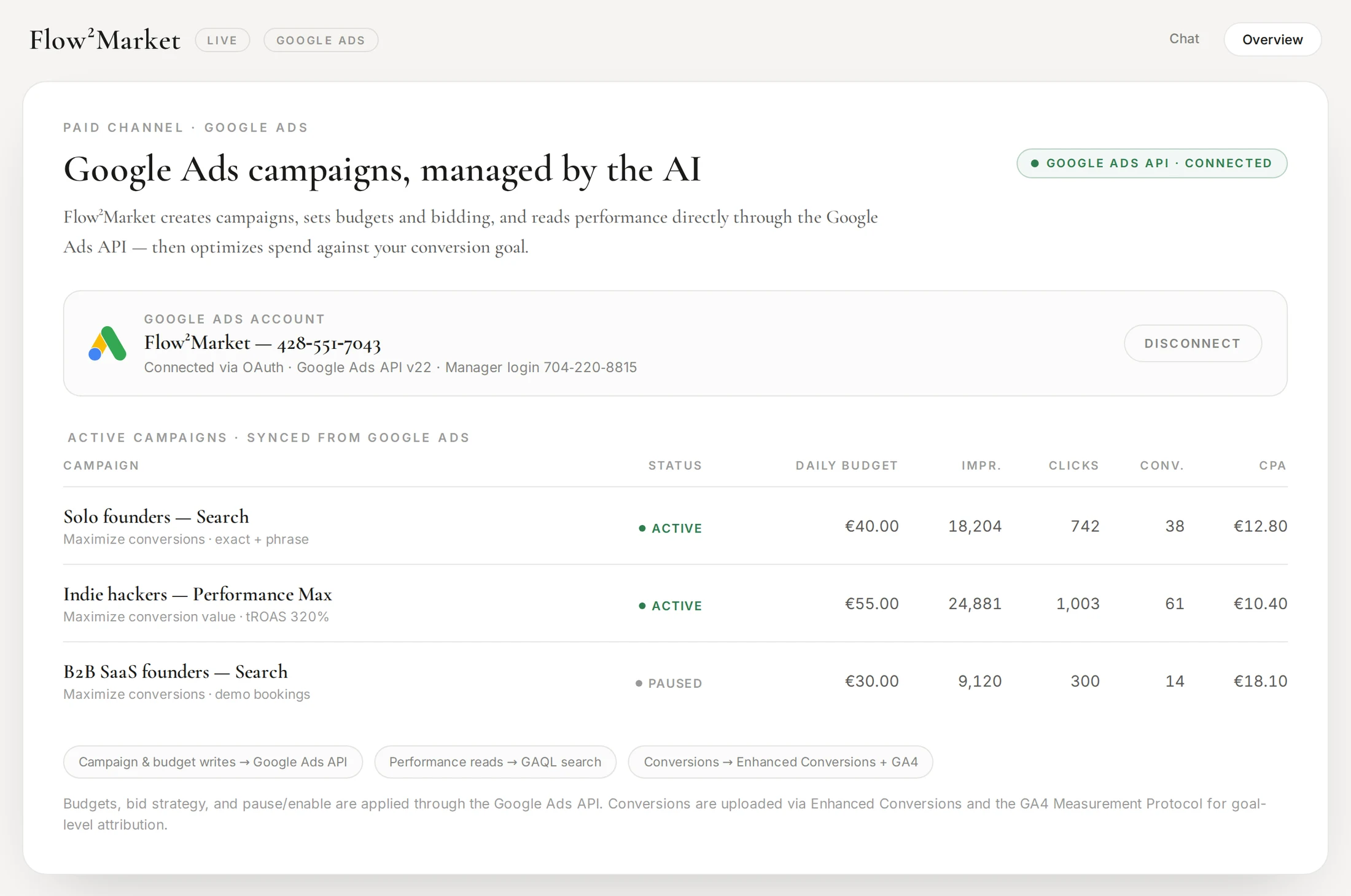Viewport: 1351px width, 896px height.
Task: Click the CAMPAIGN column header
Action: click(x=101, y=466)
